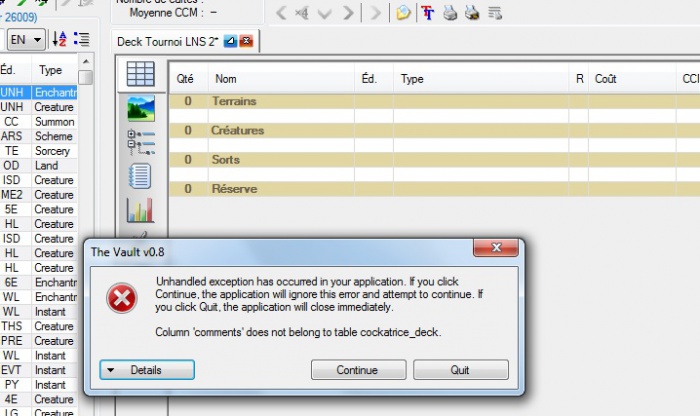The height and width of the screenshot is (416, 700).
Task: Click the scroll-up arrow of card list
Action: 85,61
